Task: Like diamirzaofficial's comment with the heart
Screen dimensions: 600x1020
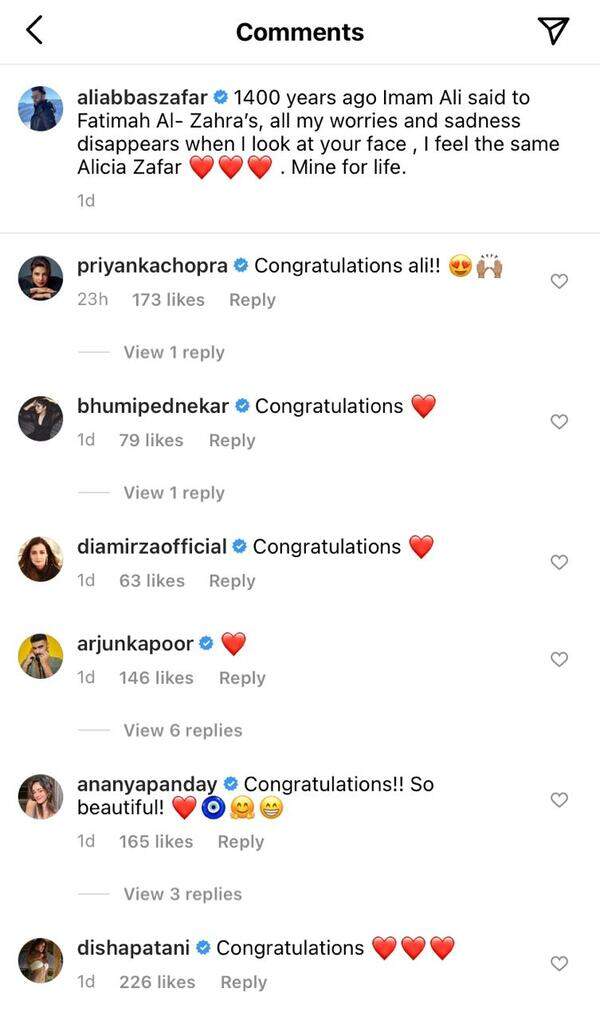Action: tap(560, 562)
